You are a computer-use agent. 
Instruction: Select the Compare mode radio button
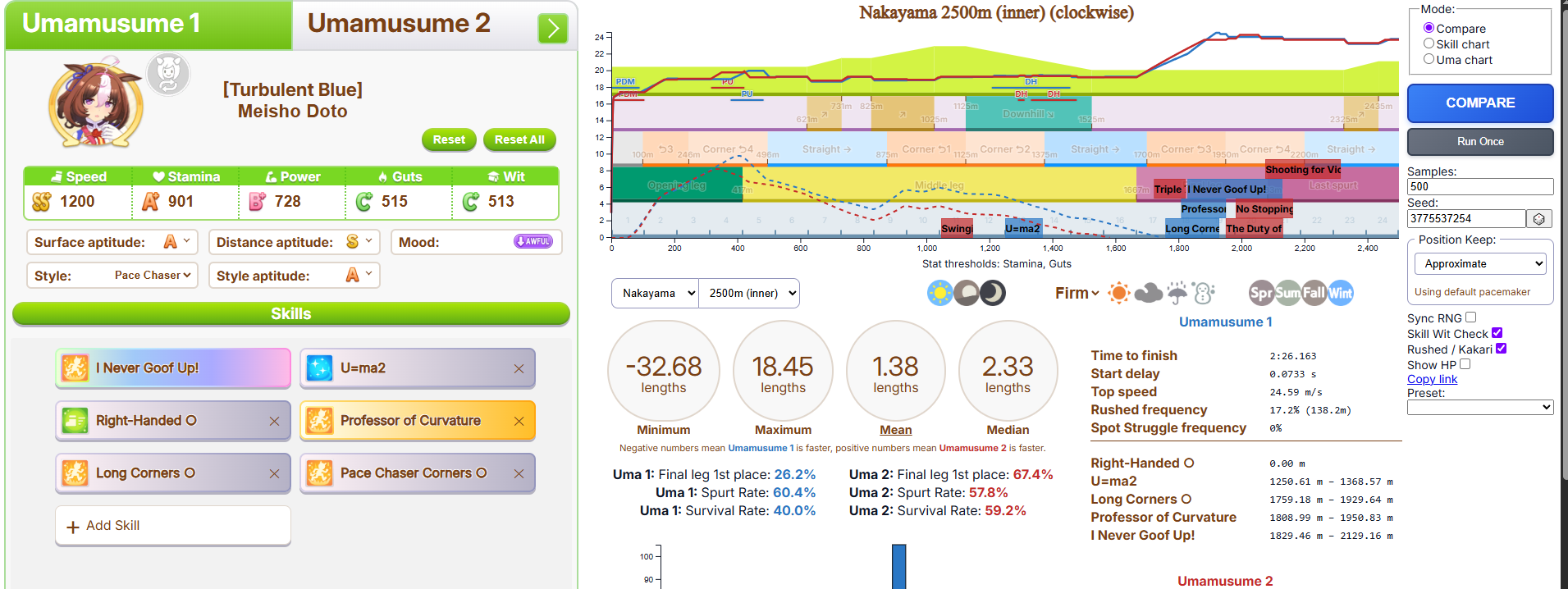point(1429,28)
